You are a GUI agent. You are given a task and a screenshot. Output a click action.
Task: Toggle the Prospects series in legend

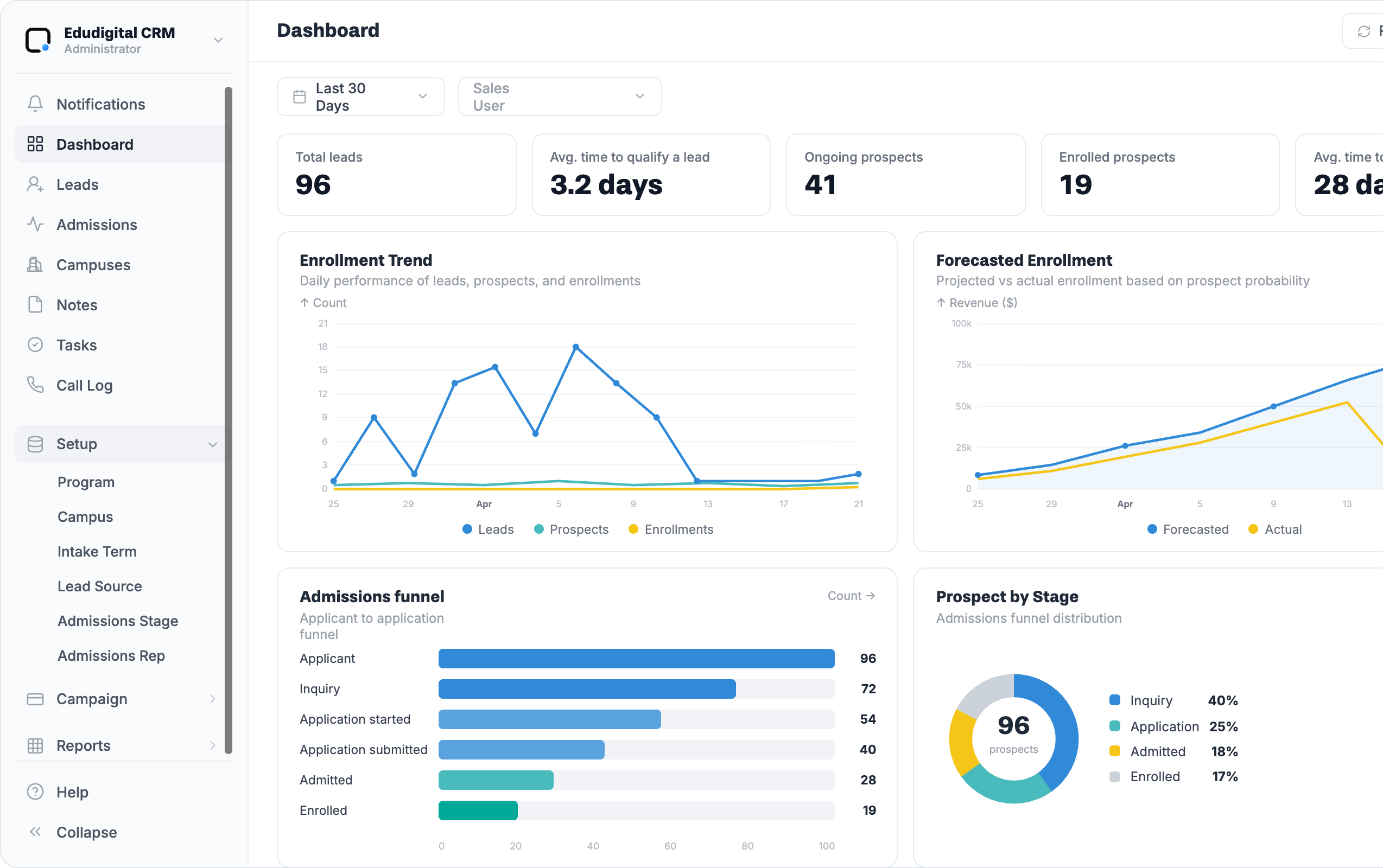coord(571,529)
